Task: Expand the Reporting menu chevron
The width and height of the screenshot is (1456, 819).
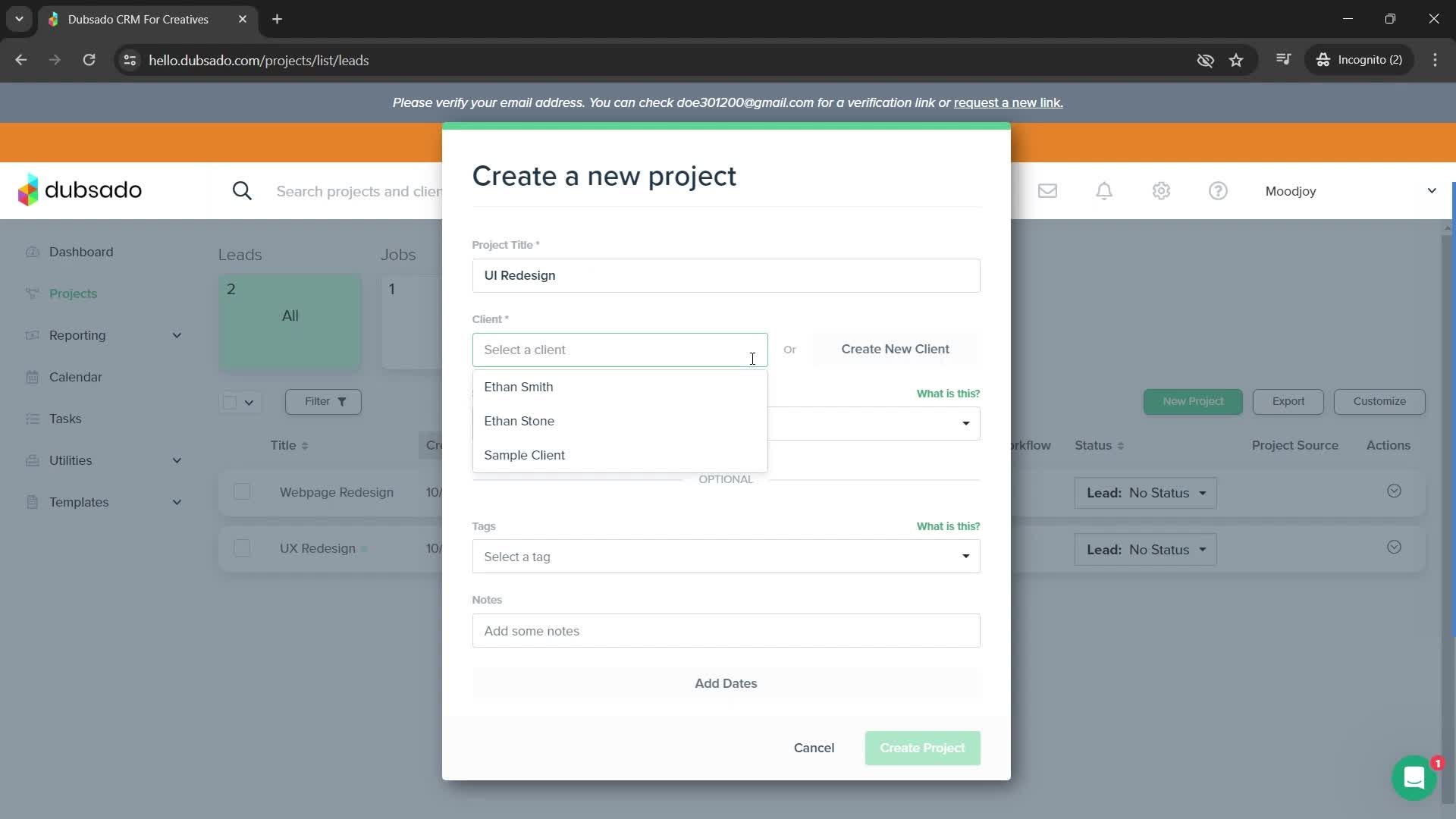Action: (177, 335)
